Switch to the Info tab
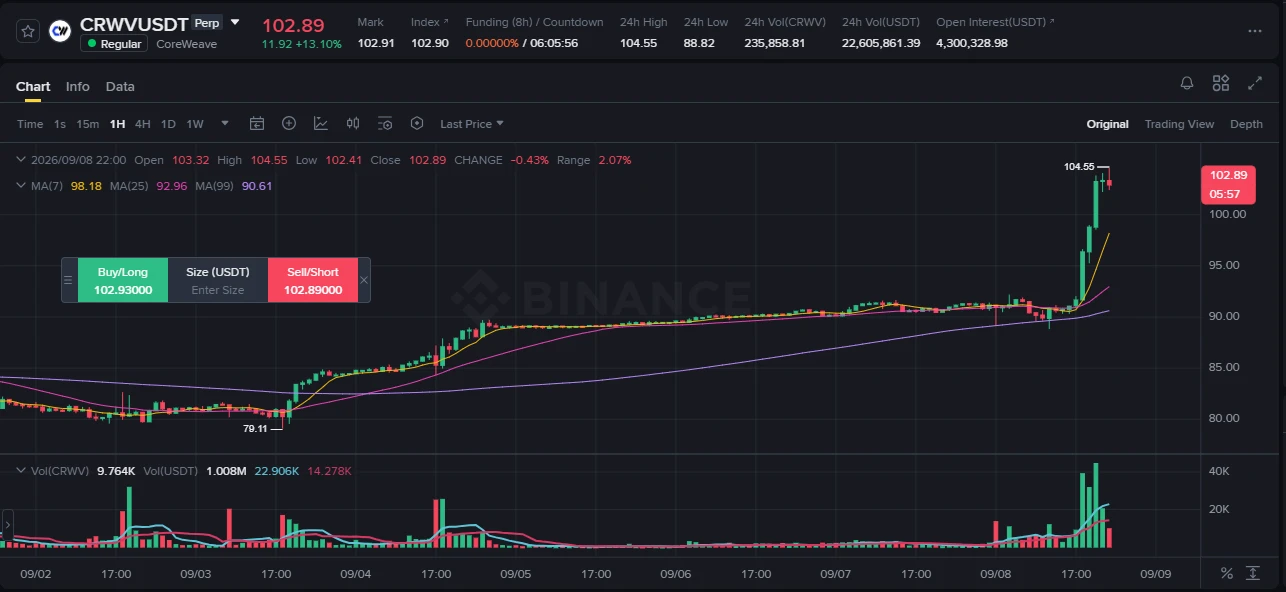The width and height of the screenshot is (1286, 592). pyautogui.click(x=78, y=87)
